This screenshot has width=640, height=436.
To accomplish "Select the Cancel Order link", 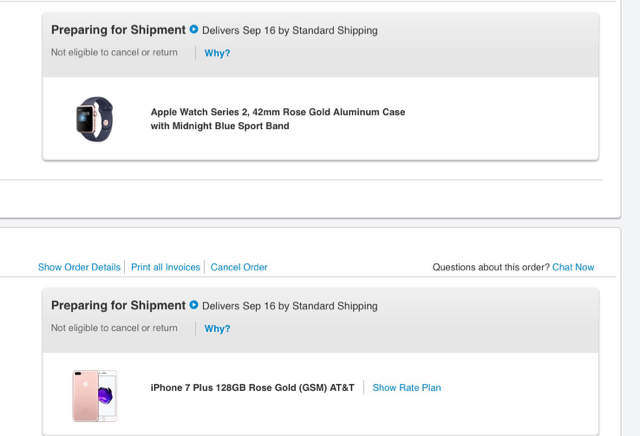I will pyautogui.click(x=239, y=267).
